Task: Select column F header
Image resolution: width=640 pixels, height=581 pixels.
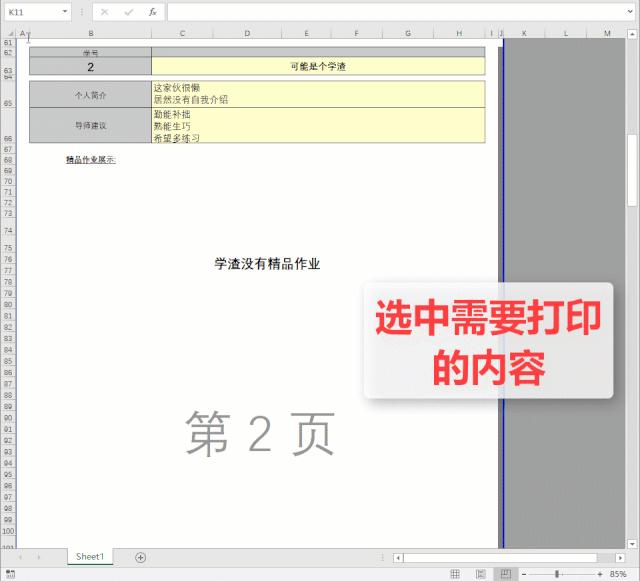Action: click(356, 33)
